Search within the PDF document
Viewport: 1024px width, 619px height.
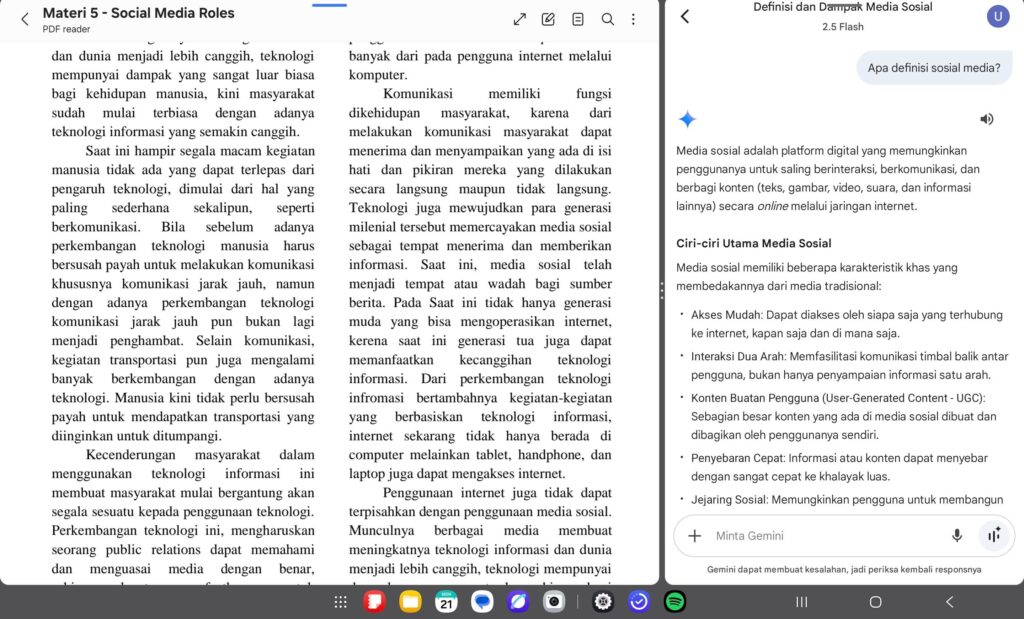607,19
